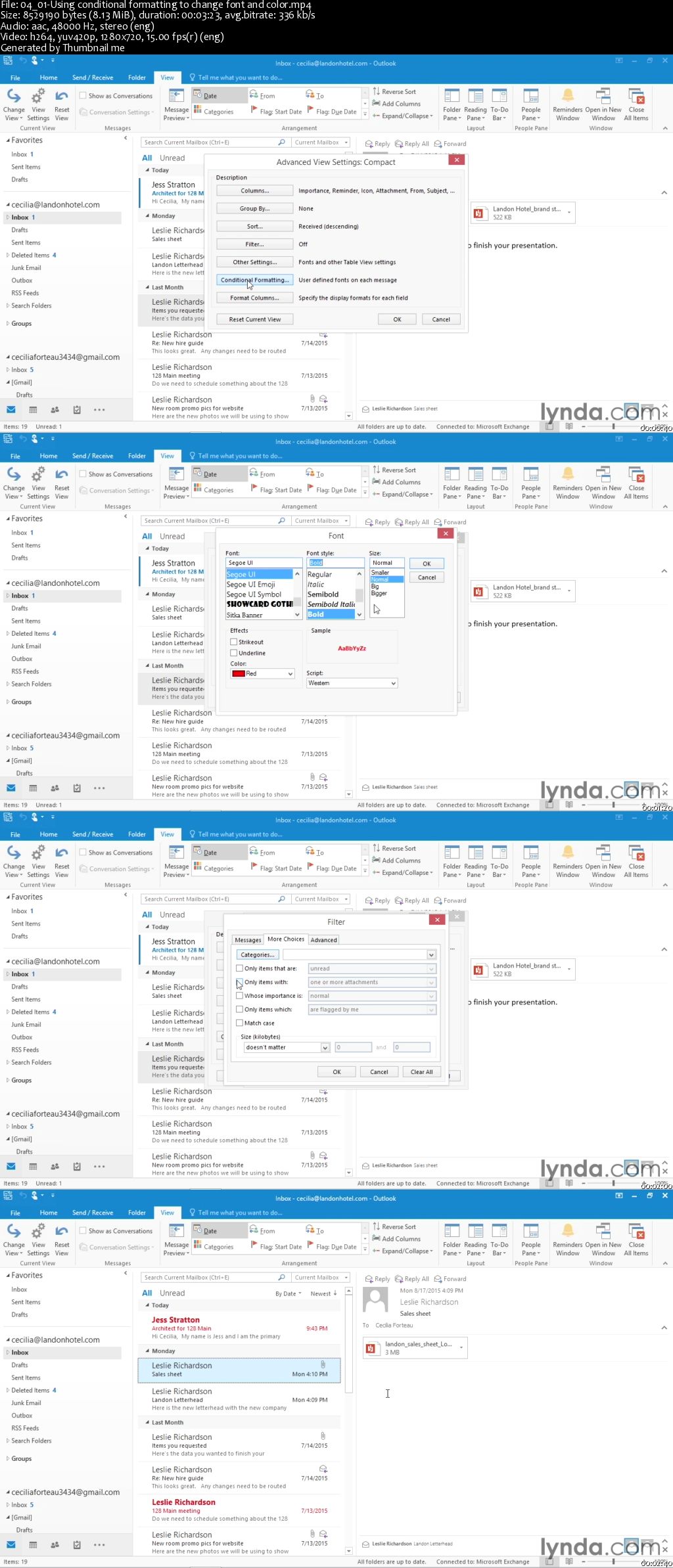Open Home ribbon tab in frame without dialogs
The height and width of the screenshot is (1568, 673).
tap(49, 1213)
